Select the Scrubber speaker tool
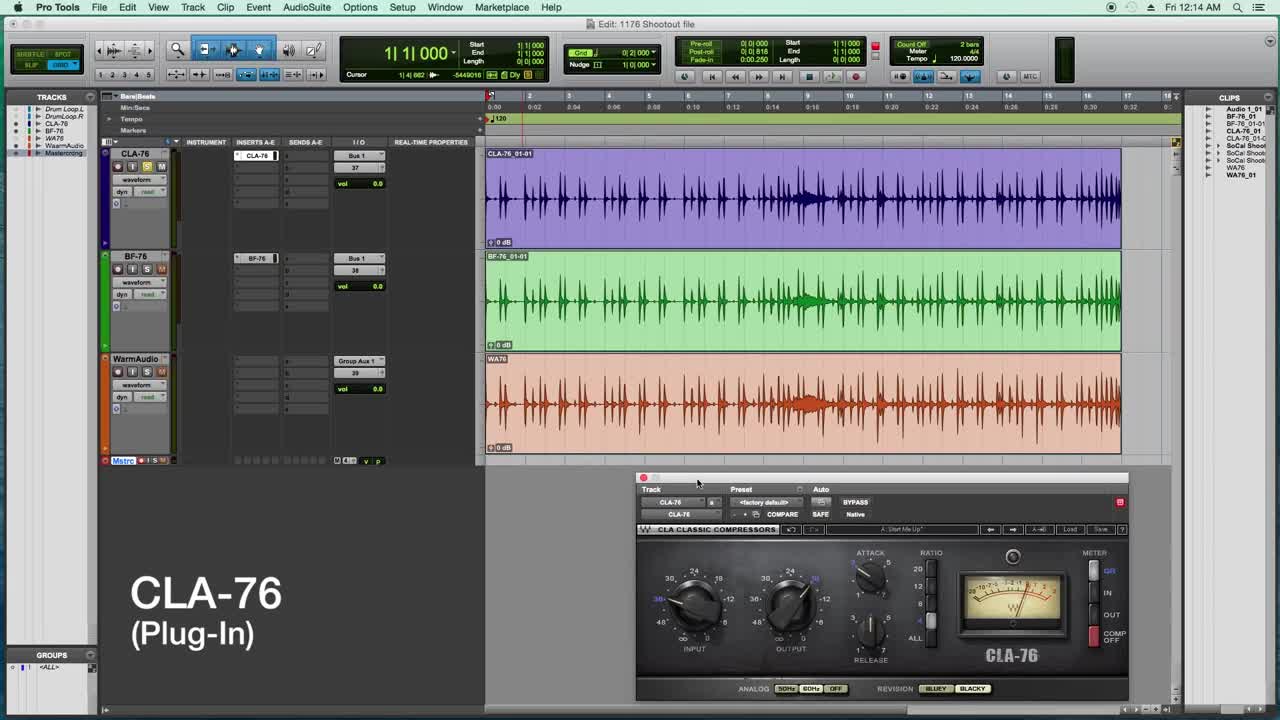Viewport: 1280px width, 720px height. (x=288, y=50)
